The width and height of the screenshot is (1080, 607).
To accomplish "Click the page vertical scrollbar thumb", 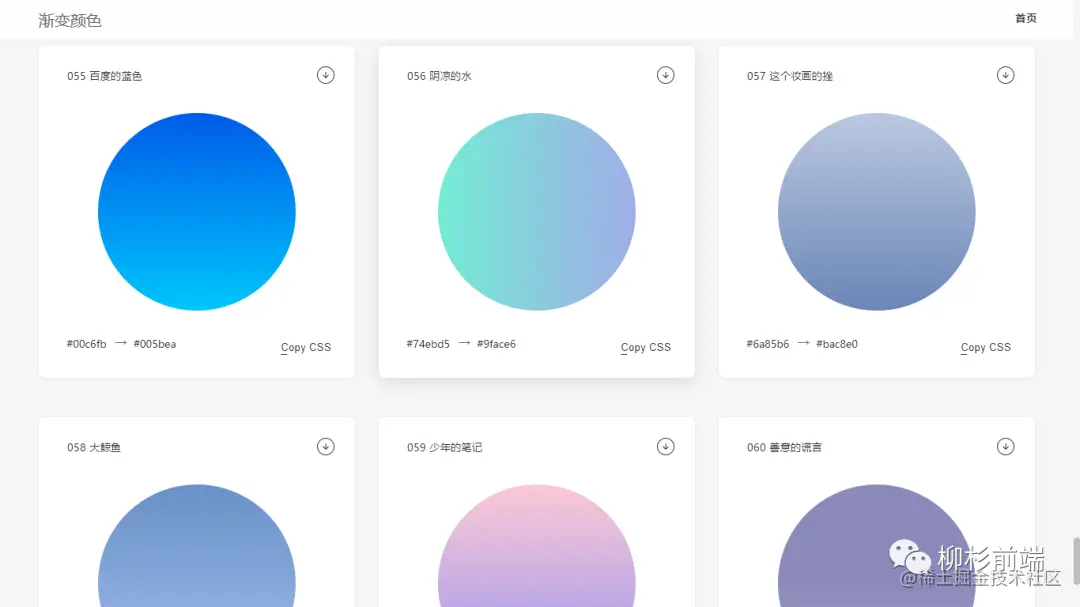I will (1077, 561).
